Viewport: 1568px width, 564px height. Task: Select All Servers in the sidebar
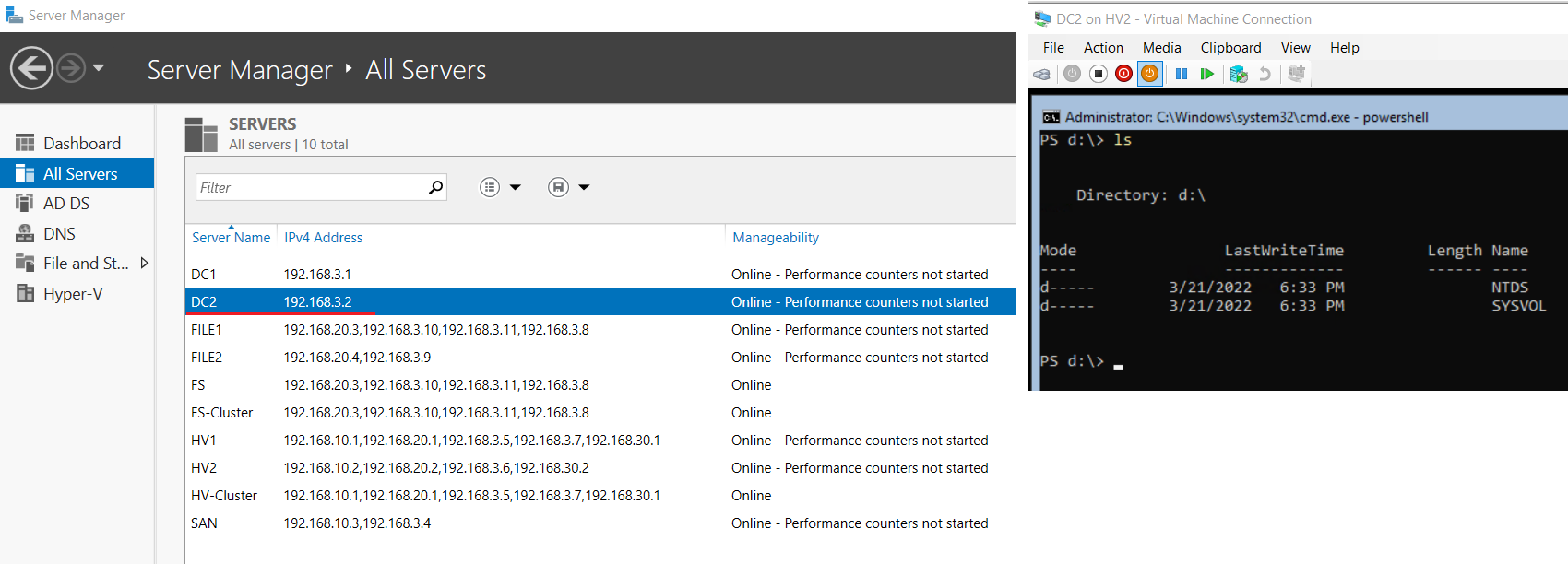tap(77, 173)
